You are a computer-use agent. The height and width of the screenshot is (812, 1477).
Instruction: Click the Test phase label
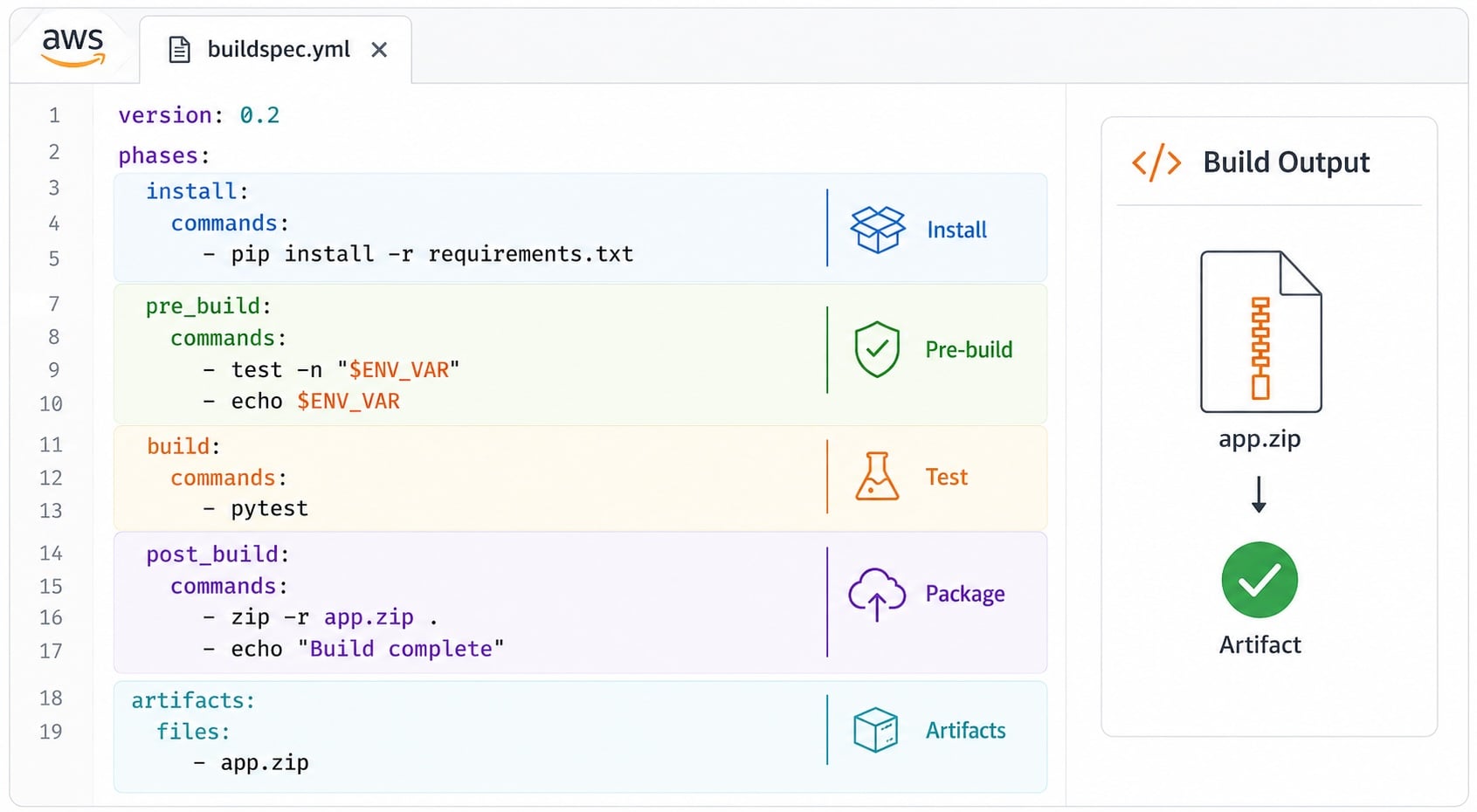pyautogui.click(x=947, y=477)
